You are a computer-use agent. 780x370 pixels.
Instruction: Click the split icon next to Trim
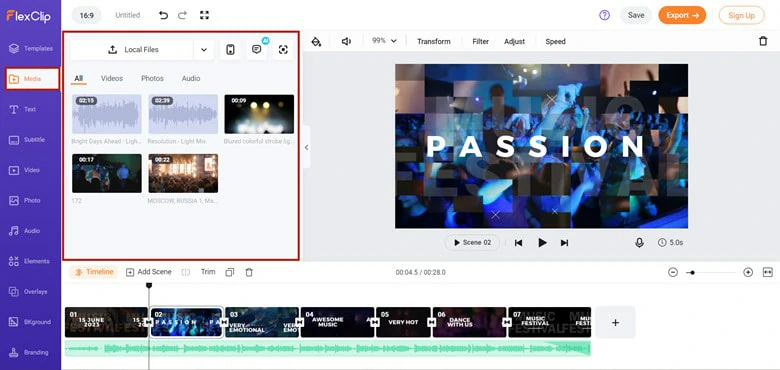click(186, 272)
